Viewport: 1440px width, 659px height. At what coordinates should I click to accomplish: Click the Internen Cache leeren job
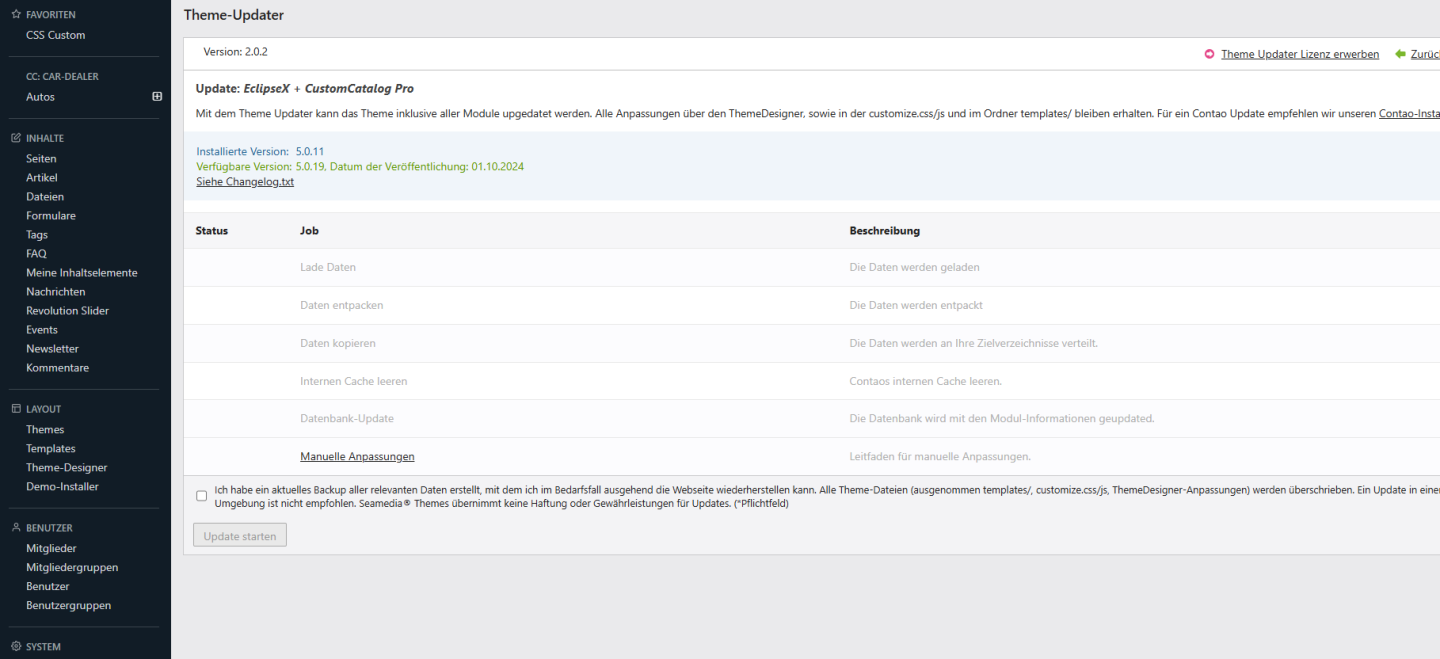[353, 381]
